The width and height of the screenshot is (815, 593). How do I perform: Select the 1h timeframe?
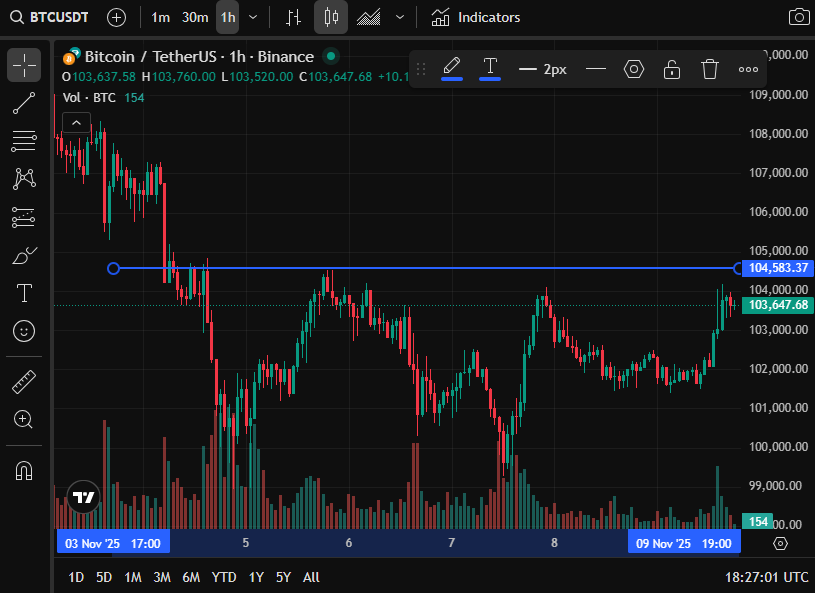click(x=228, y=18)
